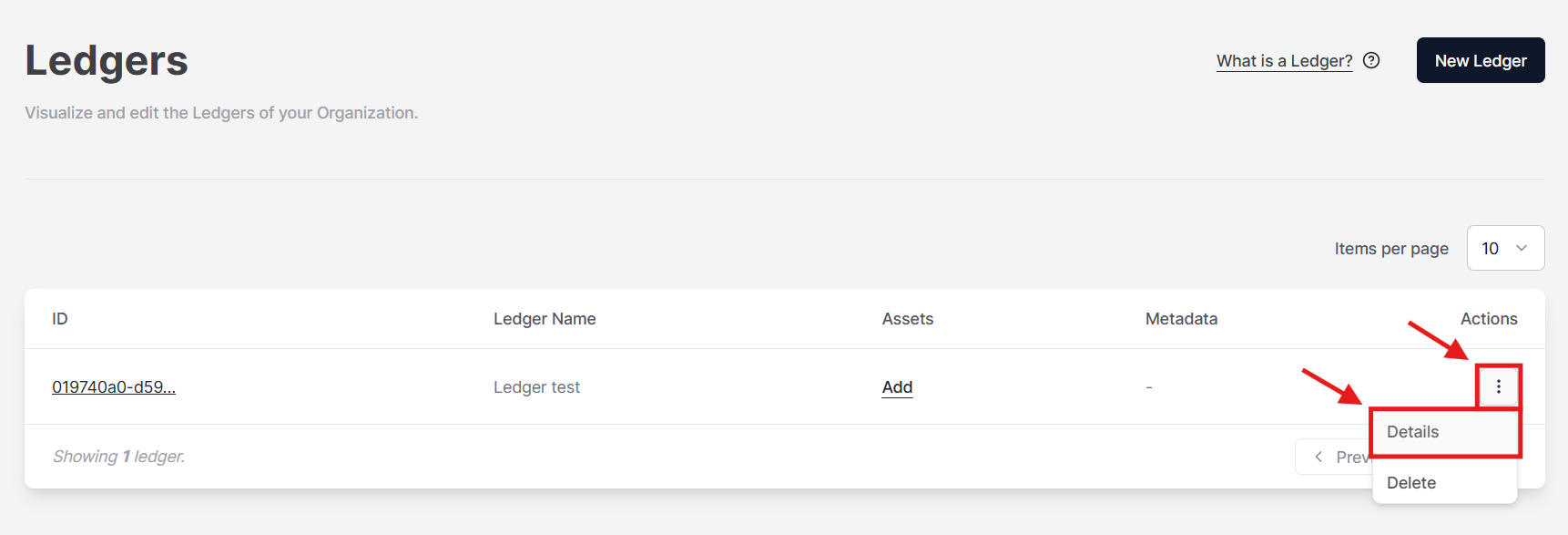Screen dimensions: 1568x535
Task: Open the dropdown showing 10
Action: pos(1505,248)
